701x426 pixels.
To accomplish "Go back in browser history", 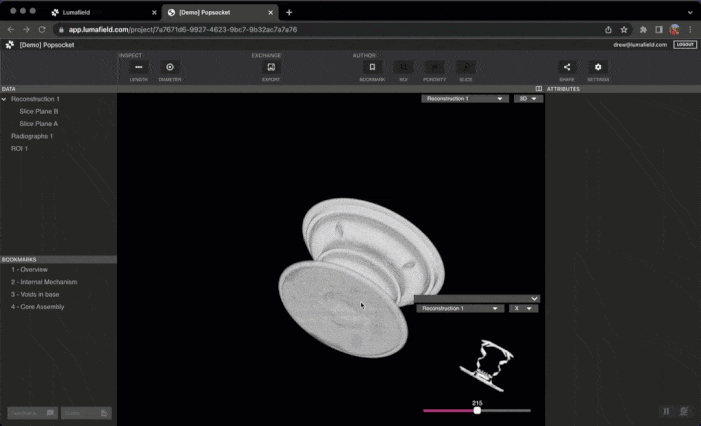I will [x=11, y=30].
